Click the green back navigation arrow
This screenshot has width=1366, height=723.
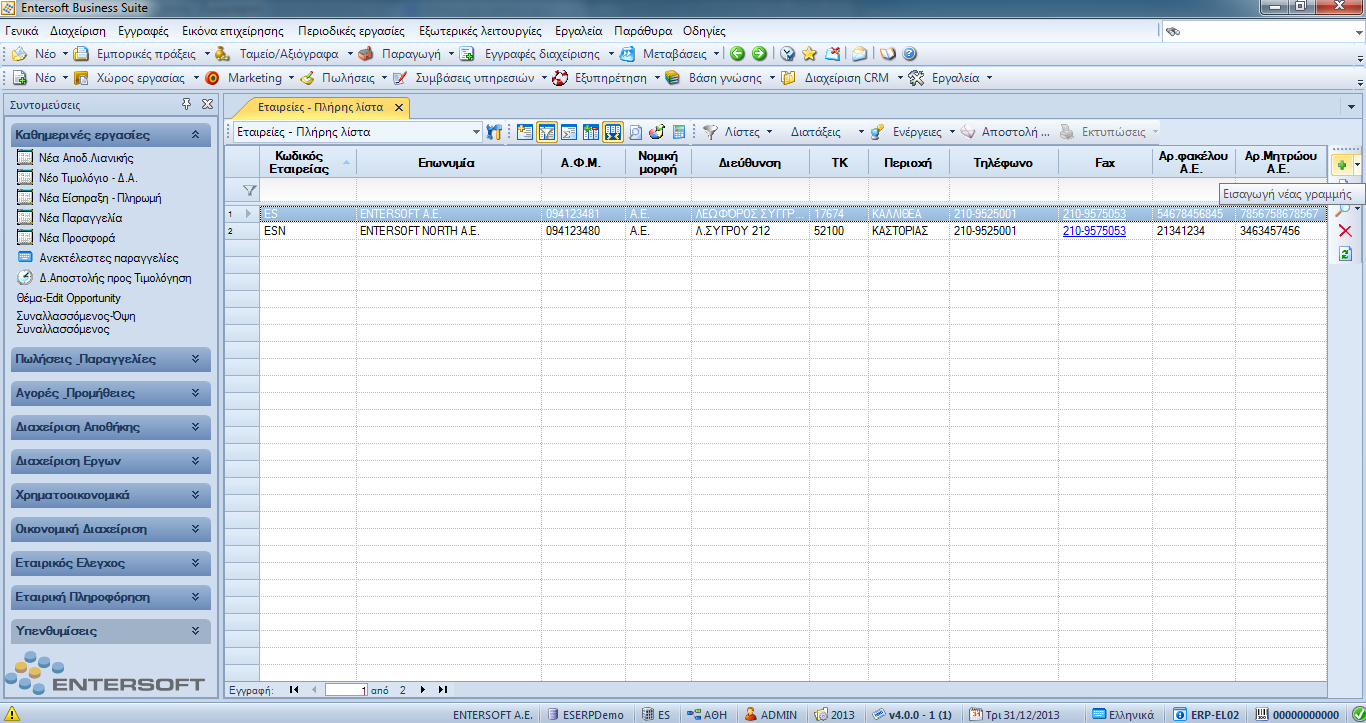[x=738, y=54]
